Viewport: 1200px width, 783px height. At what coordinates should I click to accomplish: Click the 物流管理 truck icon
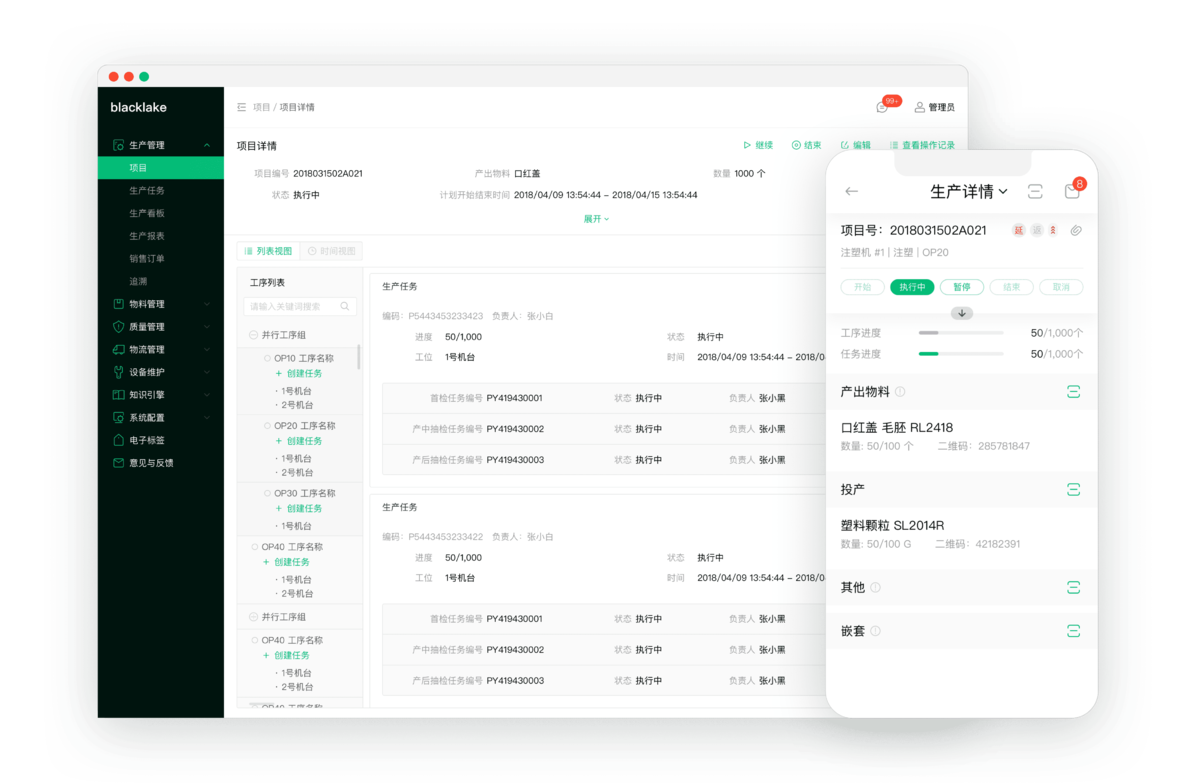pos(119,350)
